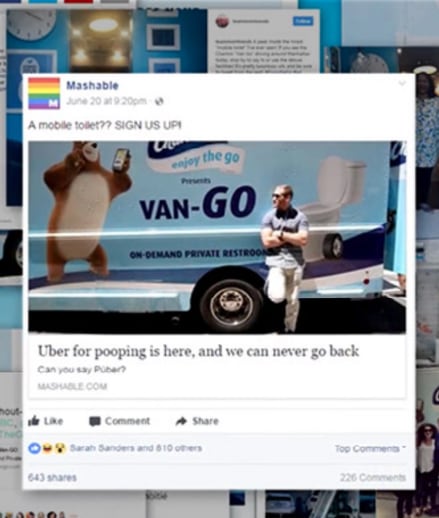The width and height of the screenshot is (439, 518).
Task: Open the Van-Go article image
Action: click(x=217, y=237)
